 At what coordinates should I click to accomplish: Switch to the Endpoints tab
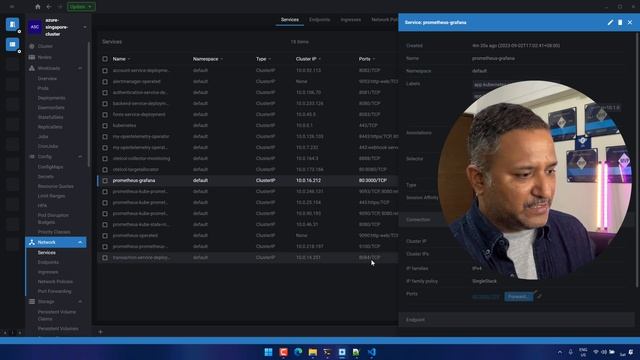[319, 20]
